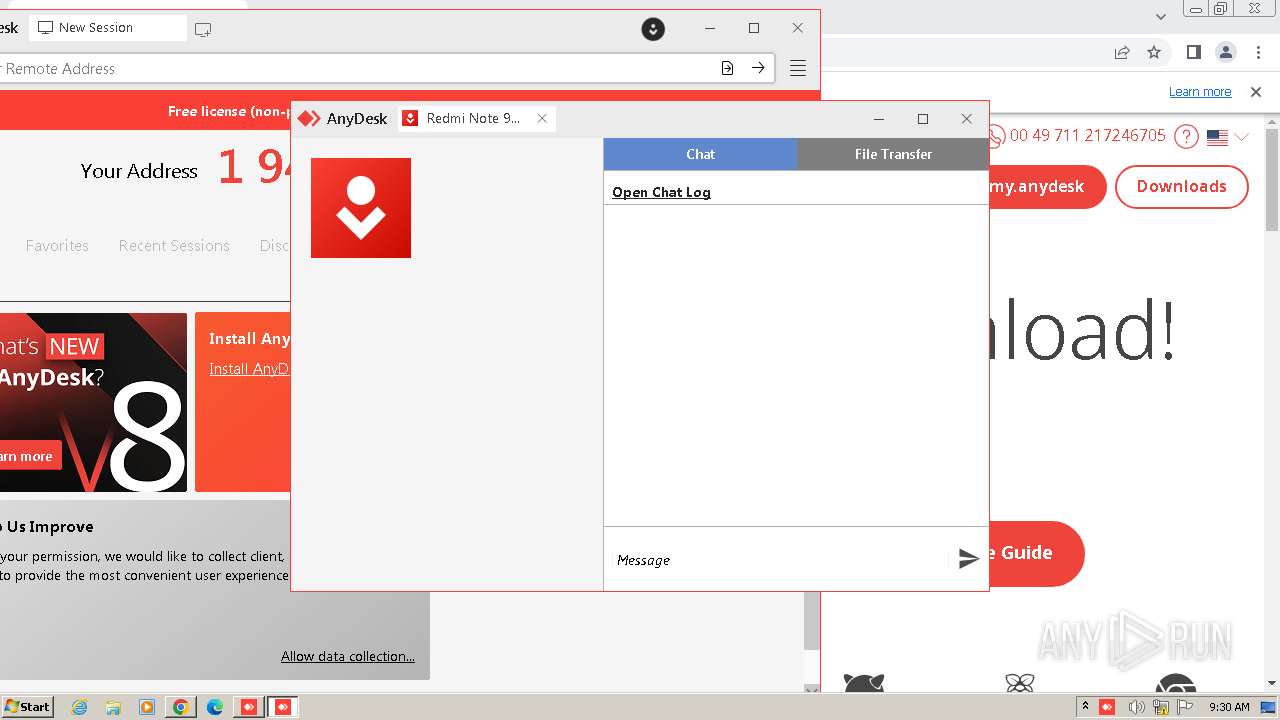Click the network tray icon

(1161, 707)
